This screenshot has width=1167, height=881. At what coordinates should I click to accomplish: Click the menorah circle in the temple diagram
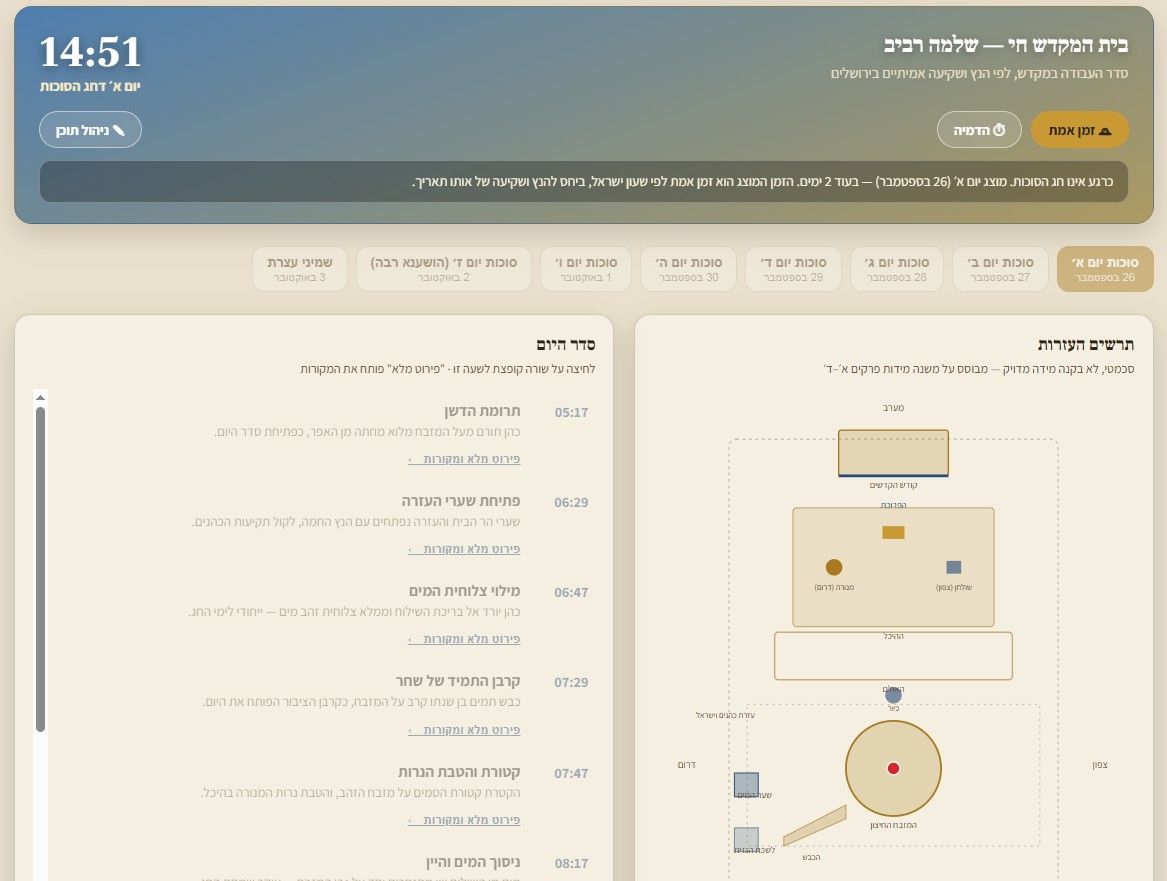pyautogui.click(x=834, y=567)
